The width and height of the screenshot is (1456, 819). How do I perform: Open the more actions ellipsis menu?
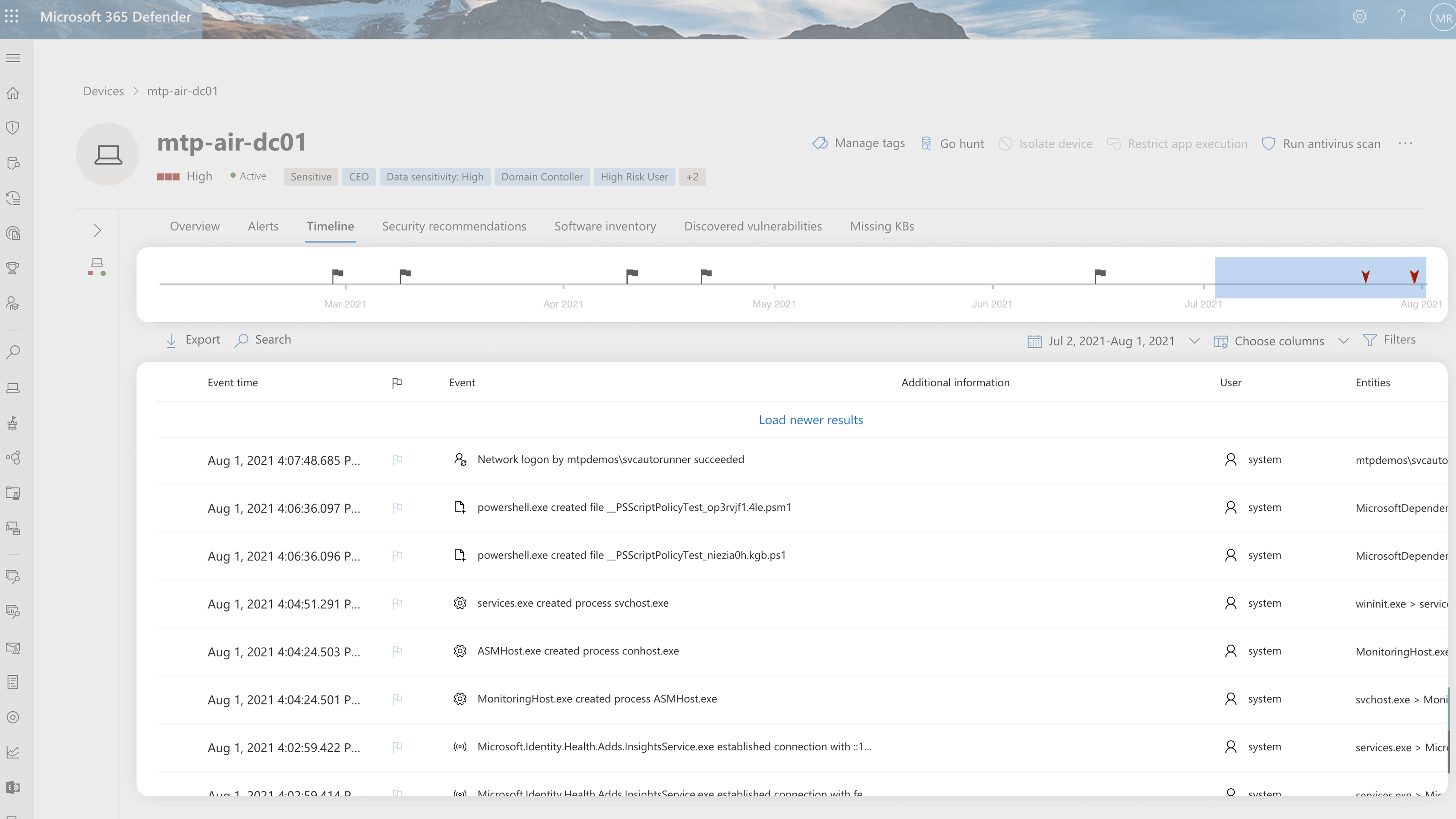pyautogui.click(x=1405, y=144)
